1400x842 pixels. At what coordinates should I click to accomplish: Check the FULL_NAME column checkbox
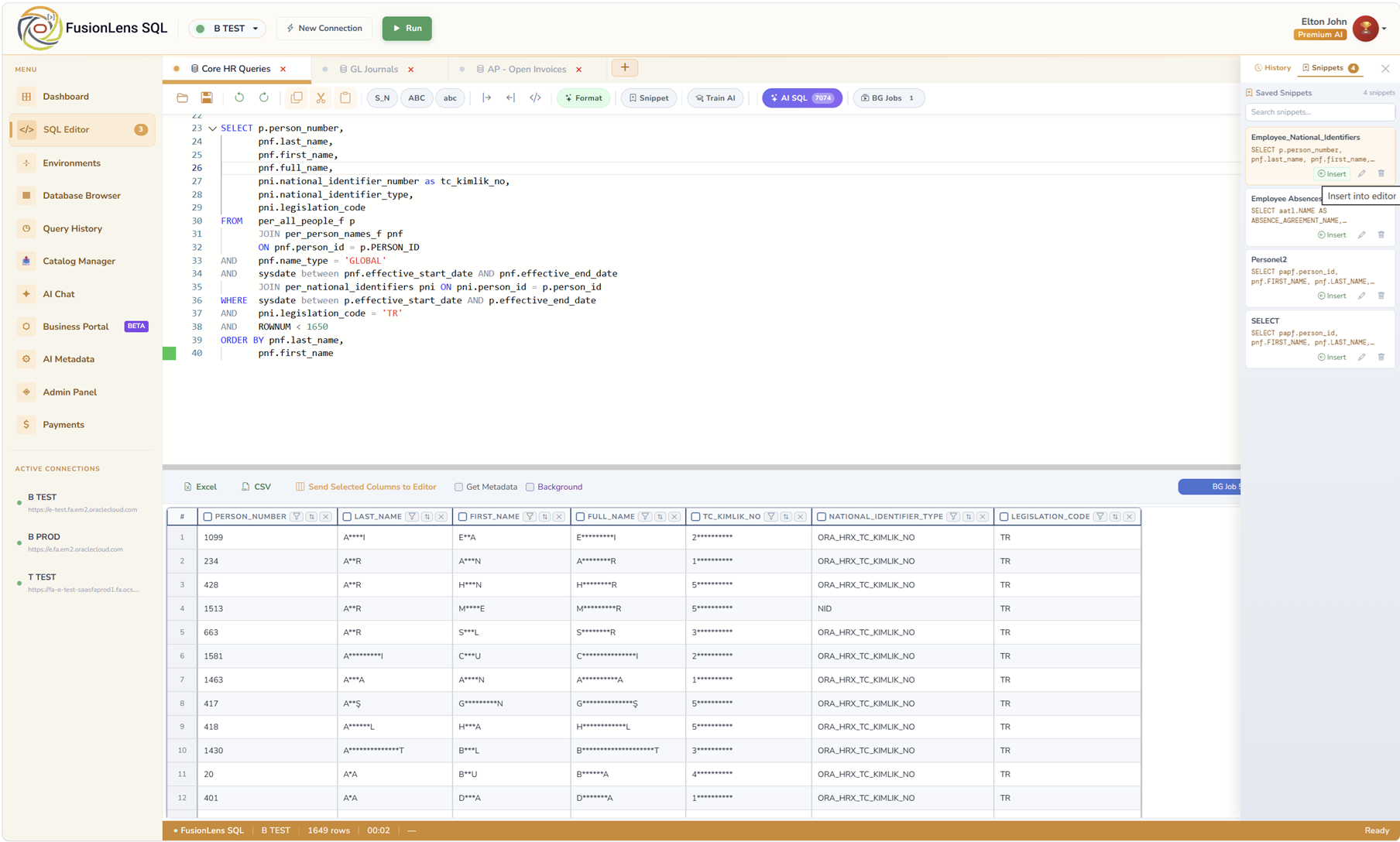tap(580, 517)
